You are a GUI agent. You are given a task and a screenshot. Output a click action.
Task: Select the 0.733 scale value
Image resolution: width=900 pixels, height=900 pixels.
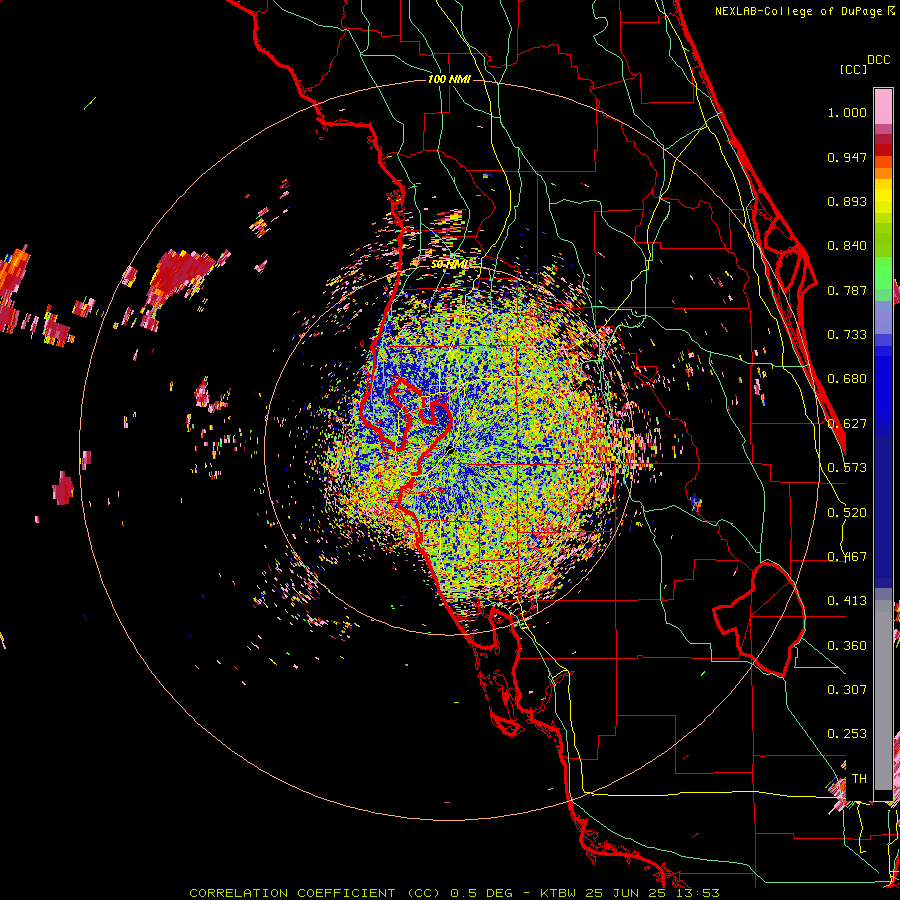pos(847,335)
